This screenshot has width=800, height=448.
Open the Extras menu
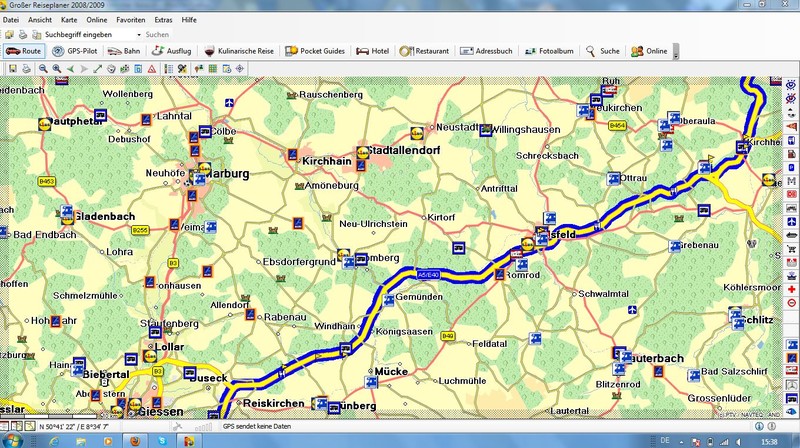click(163, 19)
